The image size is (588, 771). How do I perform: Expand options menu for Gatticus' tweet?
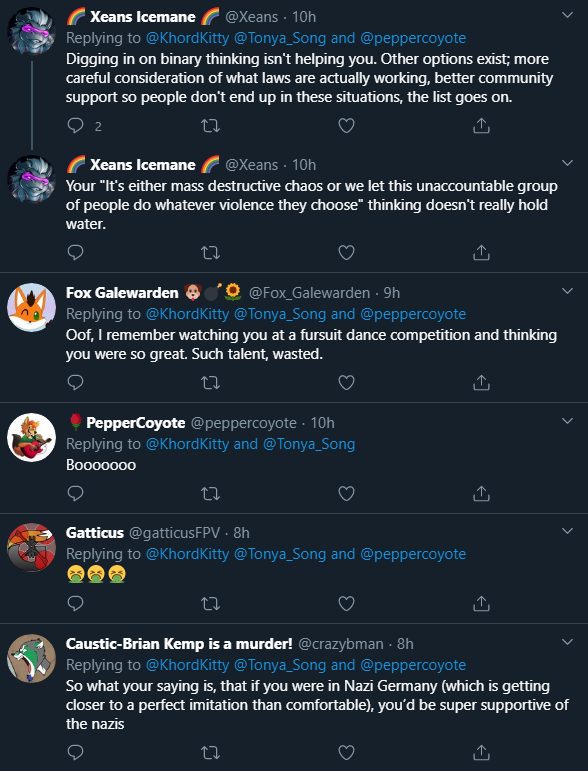click(567, 531)
